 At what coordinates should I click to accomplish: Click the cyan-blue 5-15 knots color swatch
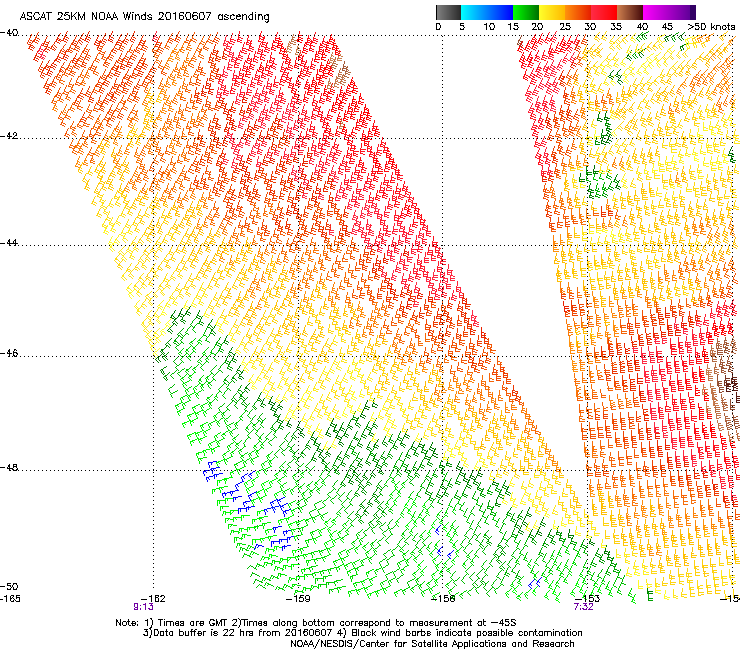[487, 12]
